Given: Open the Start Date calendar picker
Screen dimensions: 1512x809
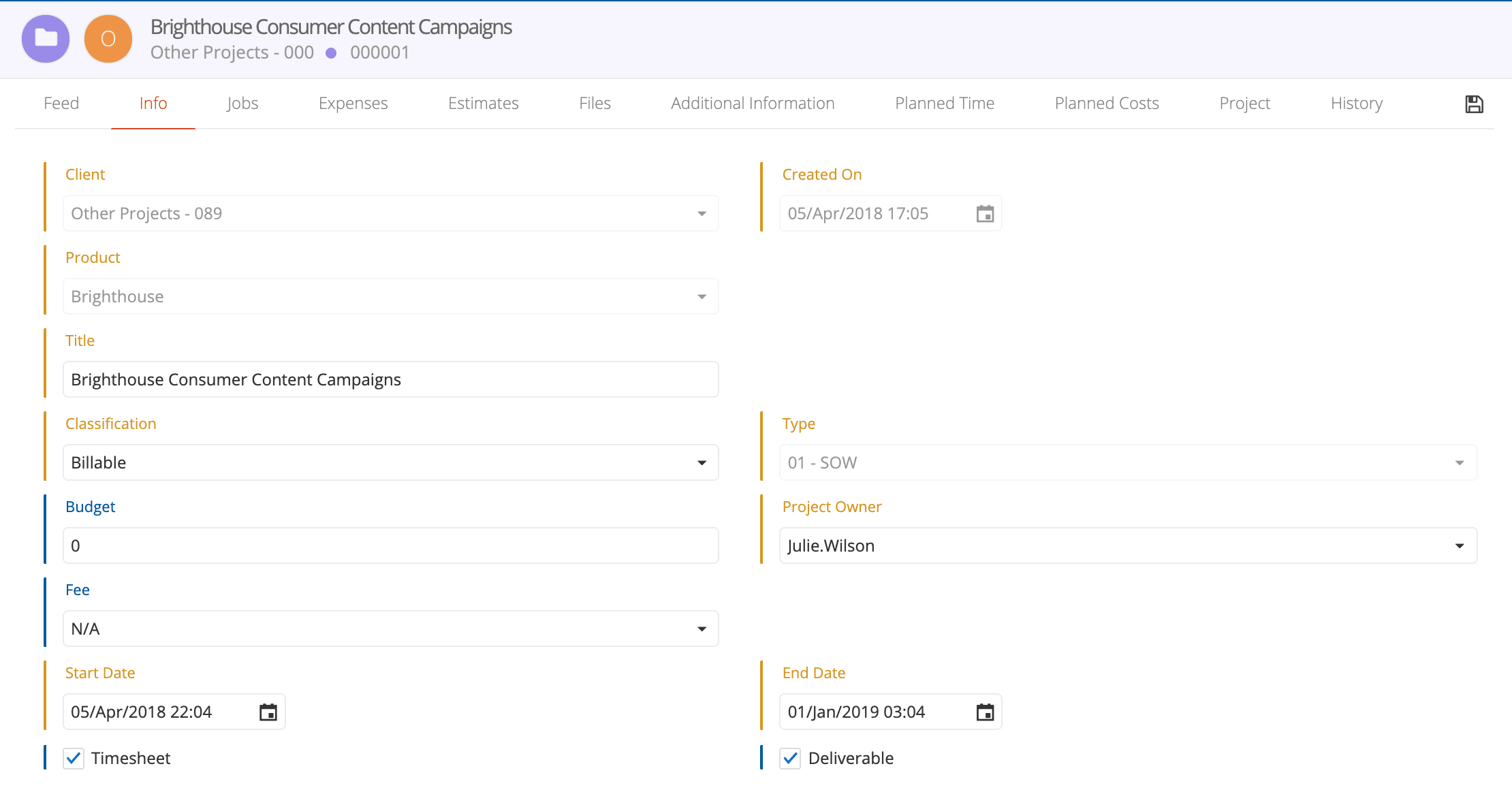Looking at the screenshot, I should [x=268, y=712].
